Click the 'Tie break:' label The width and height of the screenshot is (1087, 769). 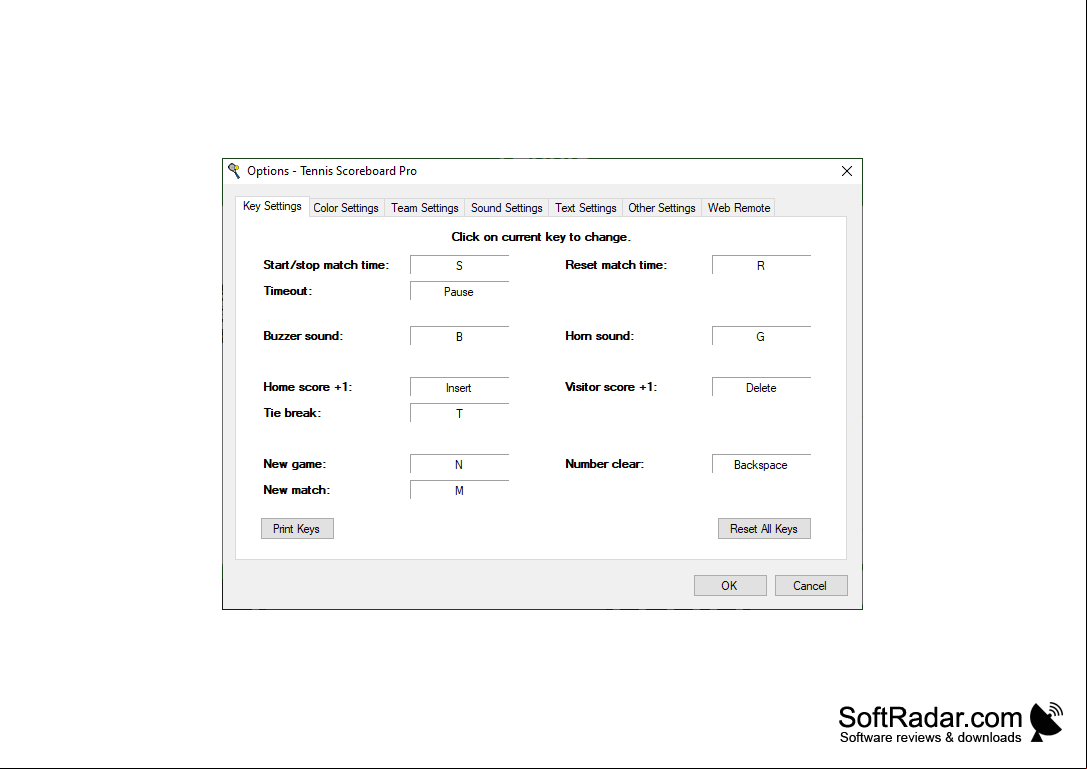(292, 413)
